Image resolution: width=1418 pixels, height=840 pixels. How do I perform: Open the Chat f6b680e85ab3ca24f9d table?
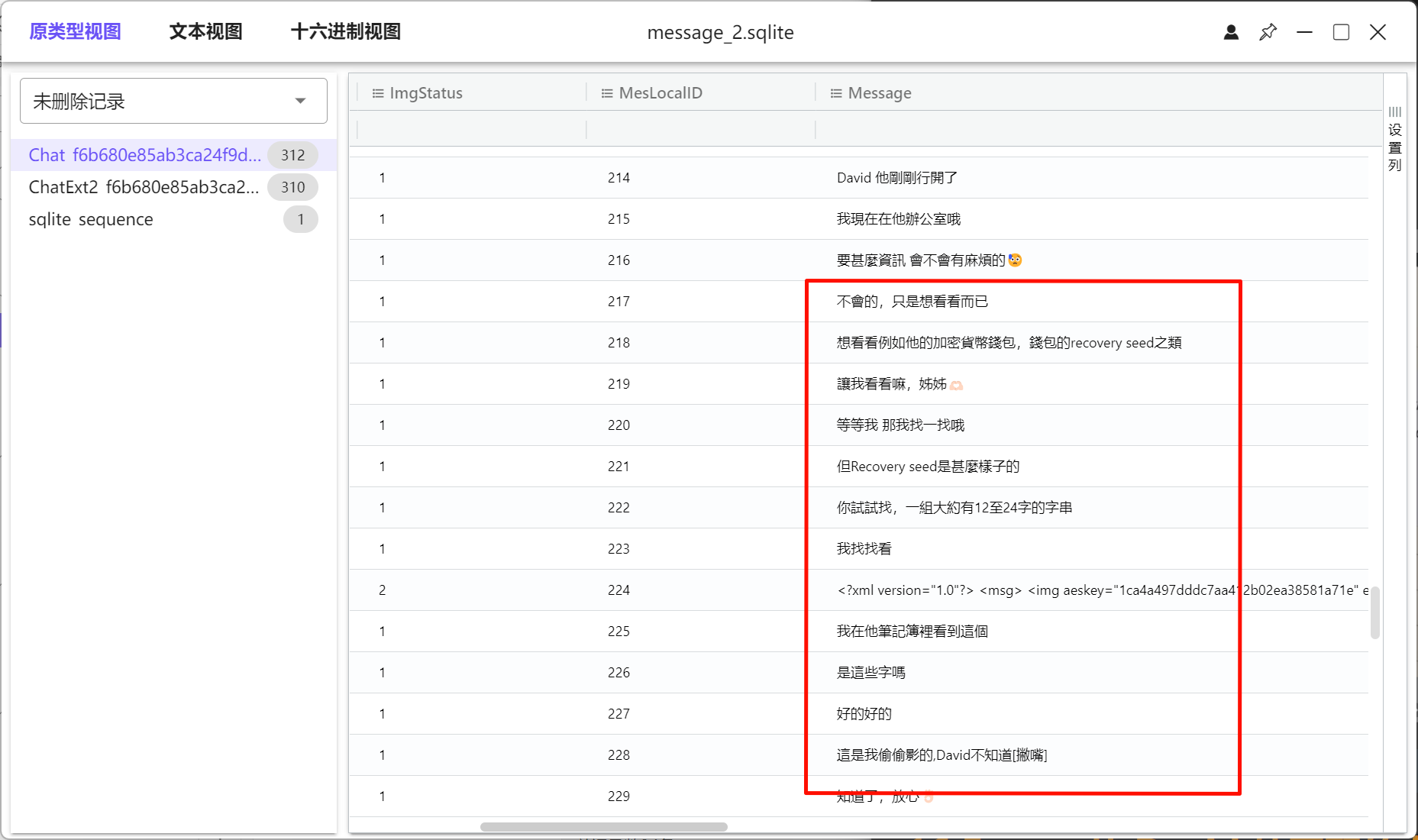144,155
